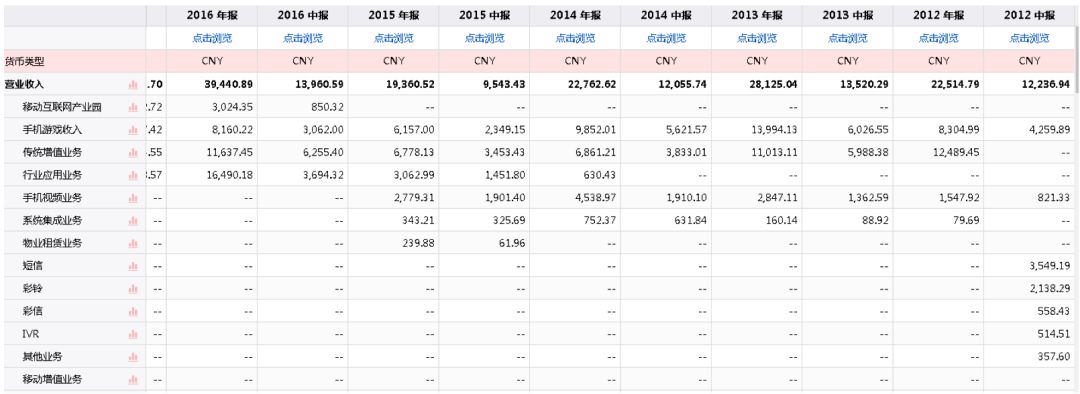1080x394 pixels.
Task: Select cell value 239.88
Action: 419,244
